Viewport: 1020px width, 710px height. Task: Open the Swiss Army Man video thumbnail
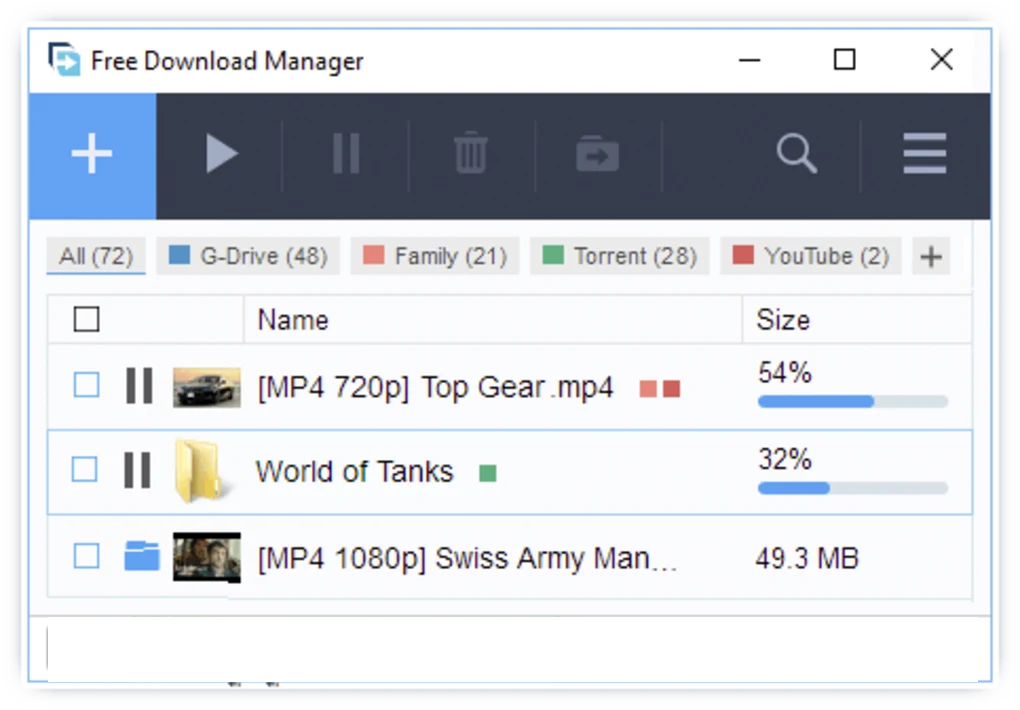(207, 558)
